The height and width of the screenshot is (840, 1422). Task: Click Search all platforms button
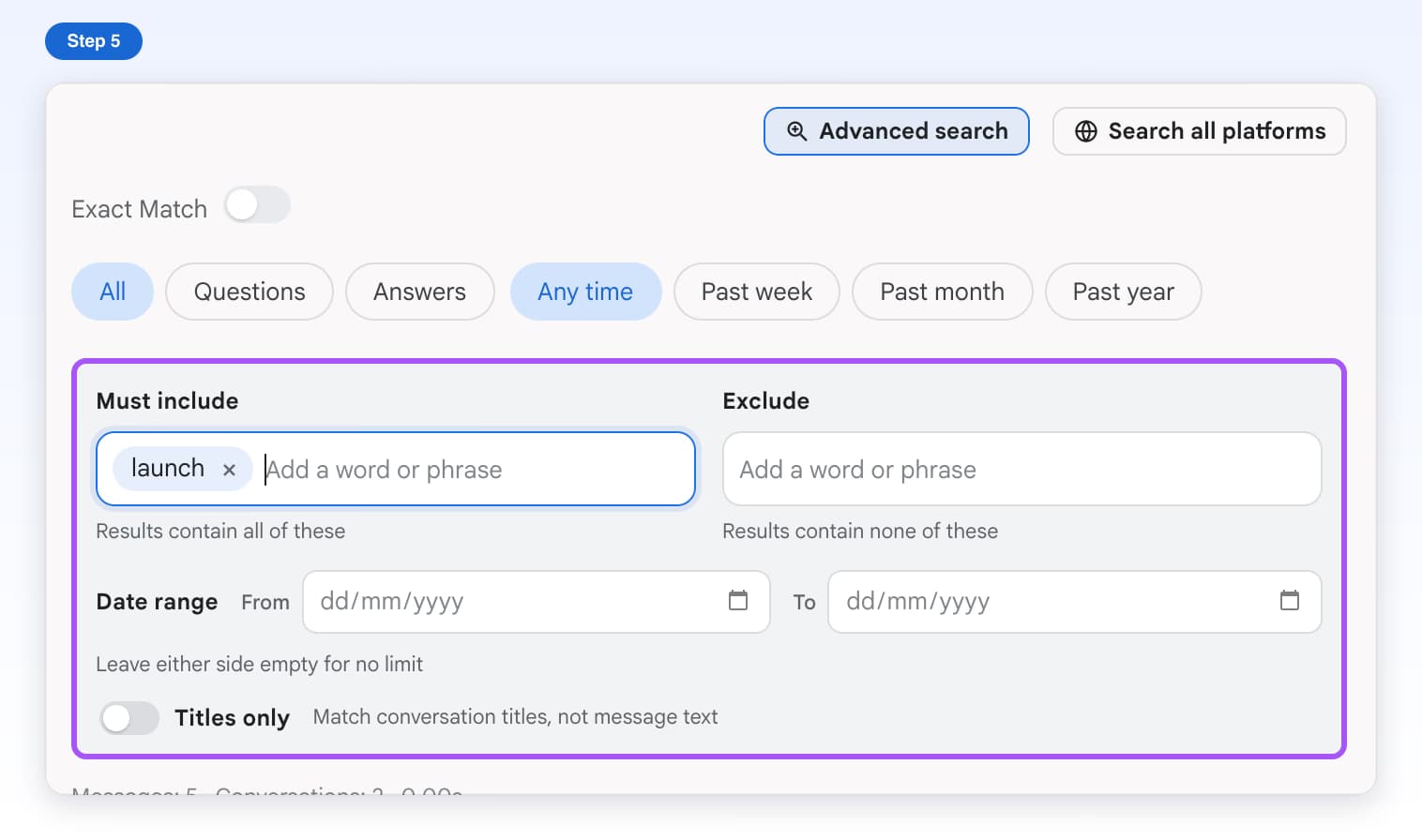tap(1200, 131)
